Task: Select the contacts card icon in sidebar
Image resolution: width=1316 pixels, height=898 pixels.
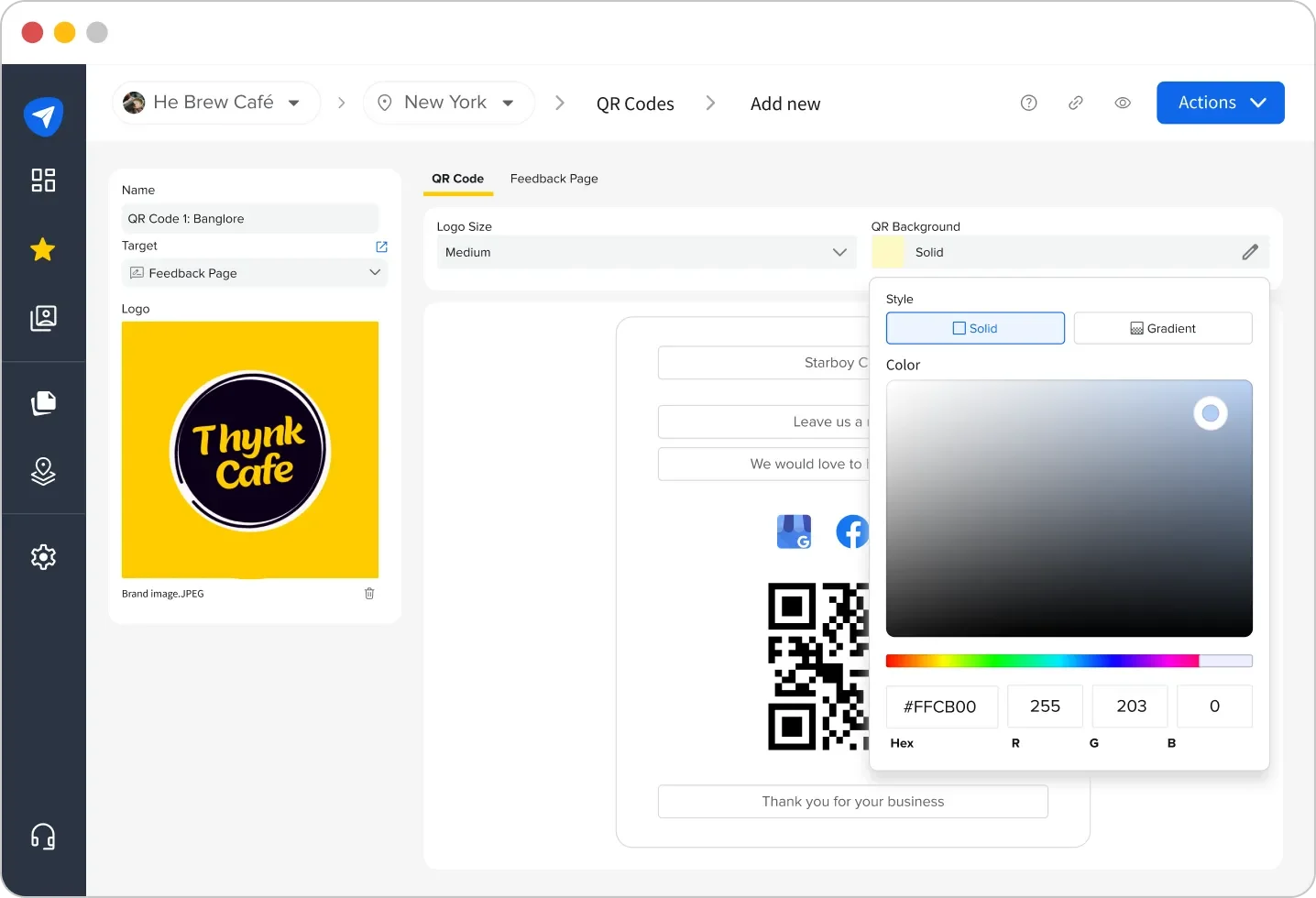Action: 43,318
